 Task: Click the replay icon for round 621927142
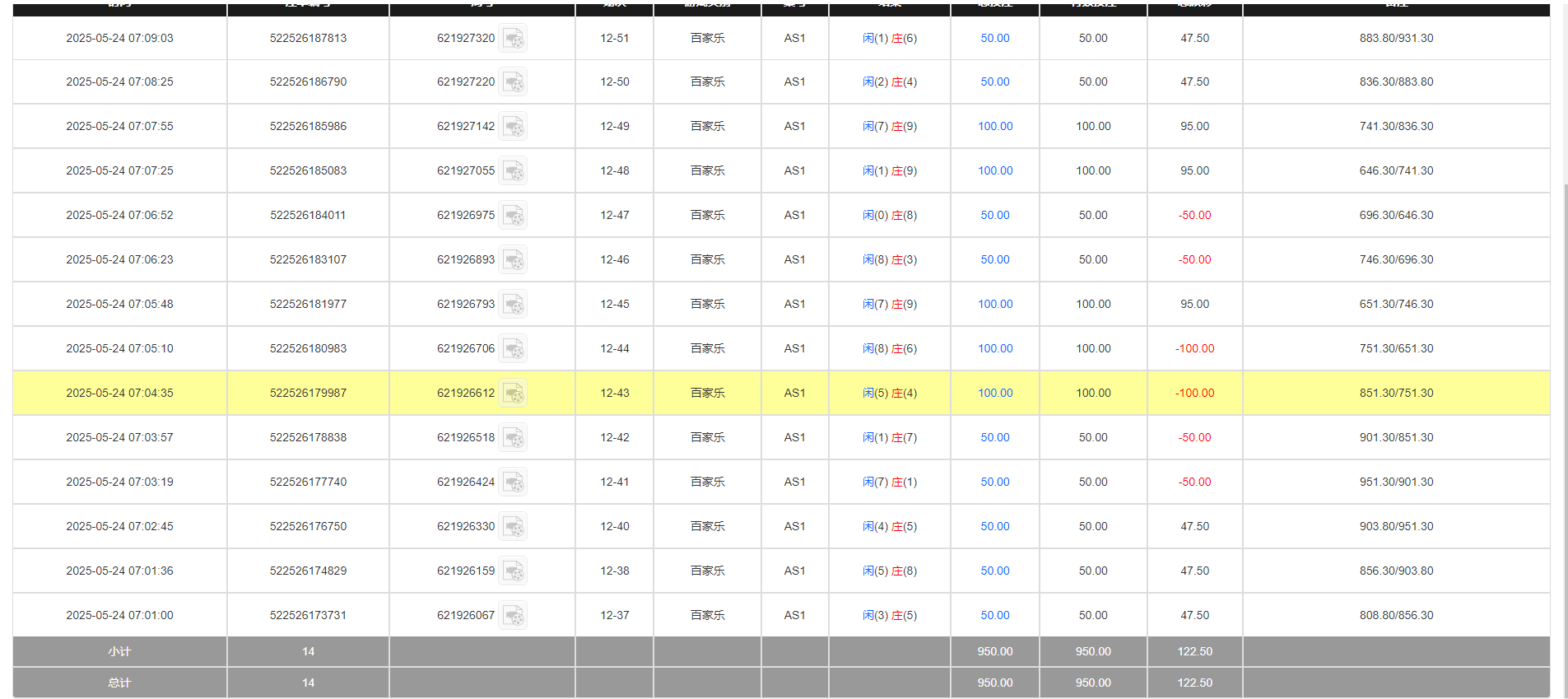(x=513, y=127)
